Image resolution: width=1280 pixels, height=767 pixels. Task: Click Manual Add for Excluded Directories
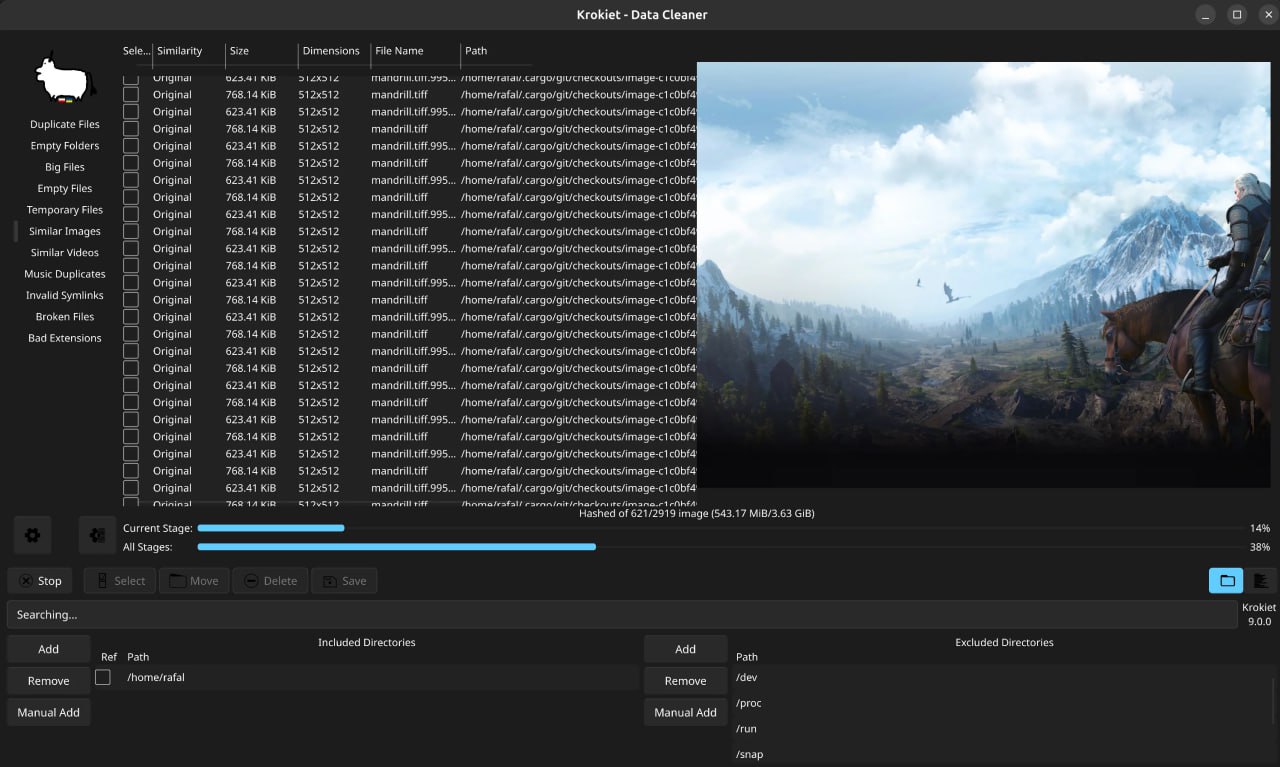pyautogui.click(x=685, y=712)
